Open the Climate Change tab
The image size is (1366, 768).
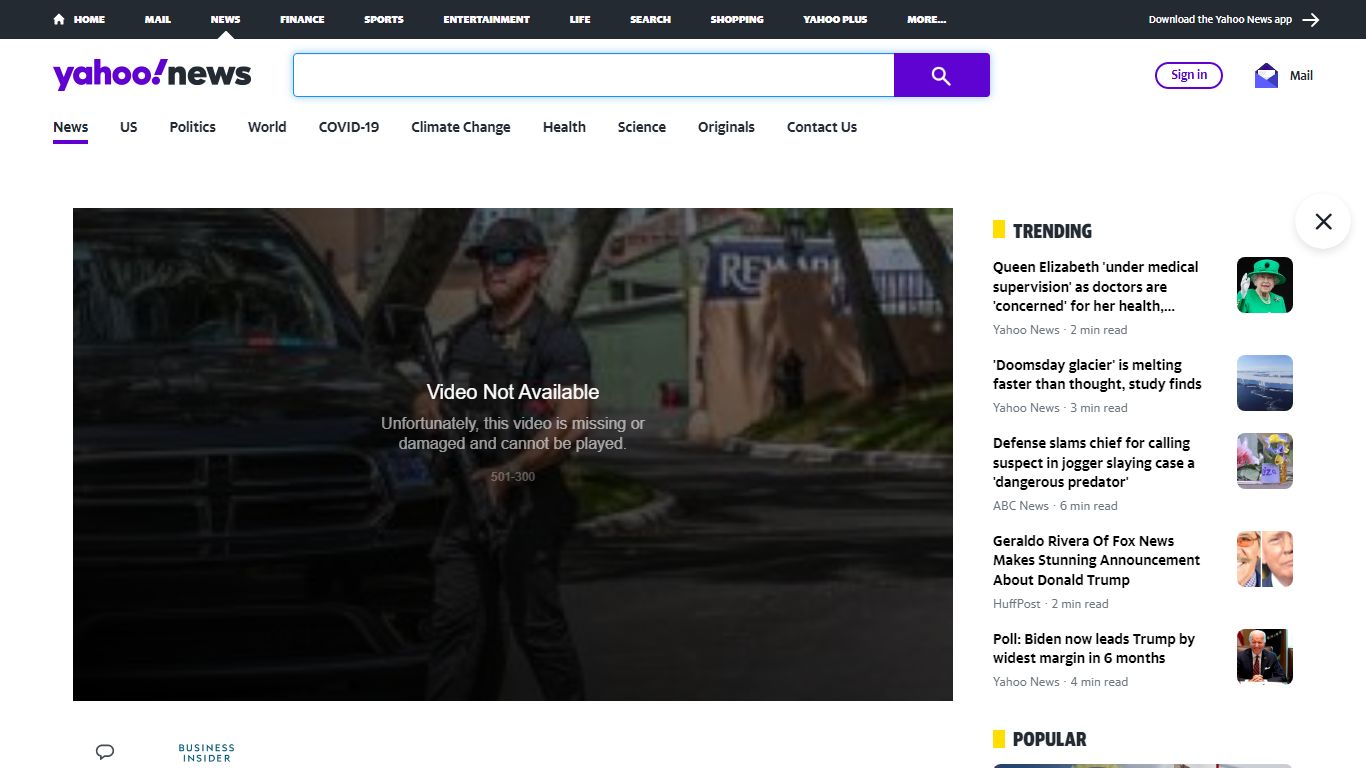tap(461, 127)
